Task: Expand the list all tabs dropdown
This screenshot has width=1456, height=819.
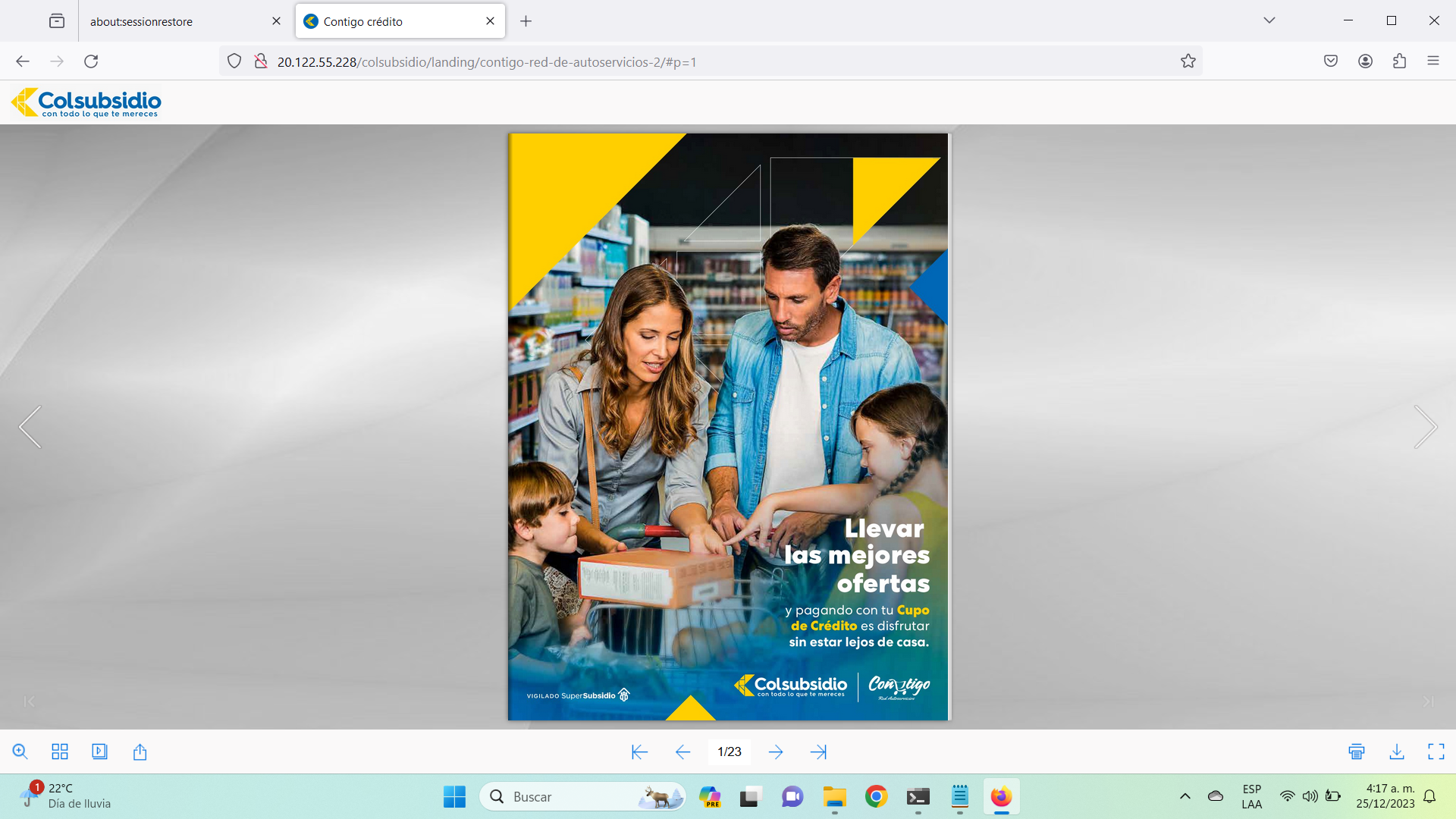Action: tap(1269, 20)
